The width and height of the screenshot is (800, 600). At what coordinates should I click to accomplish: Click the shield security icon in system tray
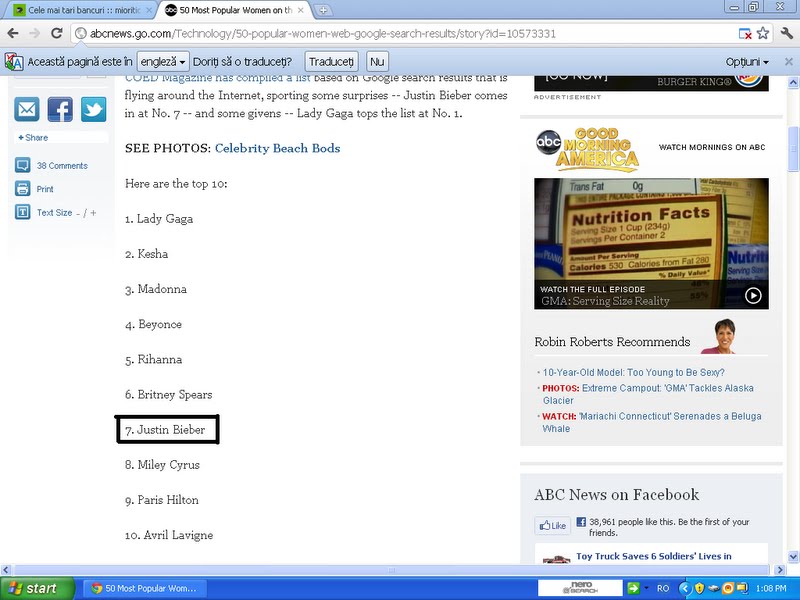point(699,588)
